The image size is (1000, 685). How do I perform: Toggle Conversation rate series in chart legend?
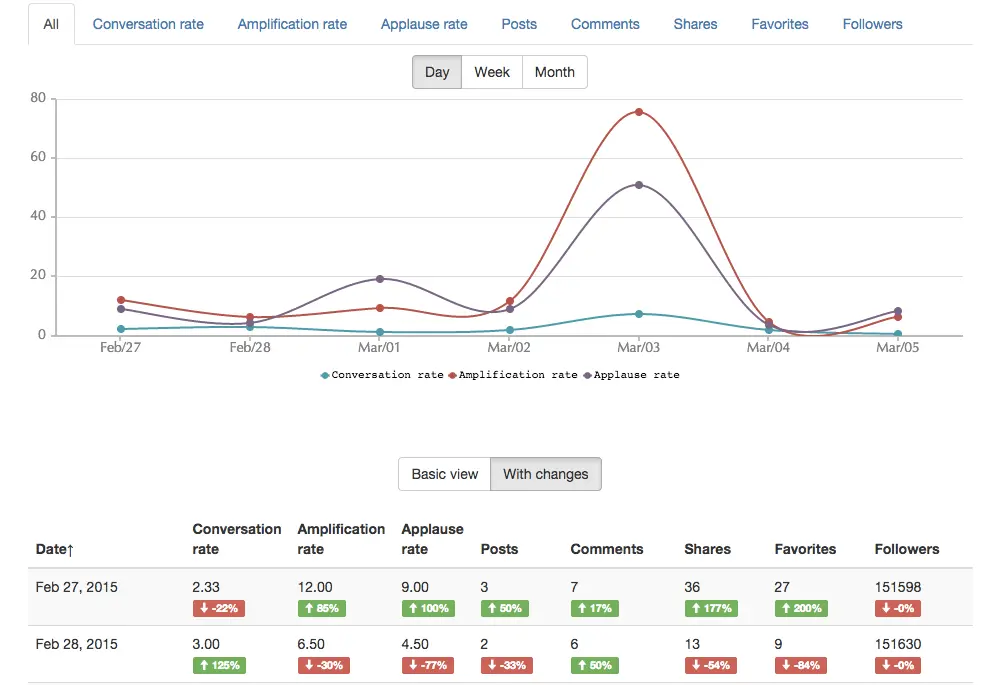(x=382, y=375)
